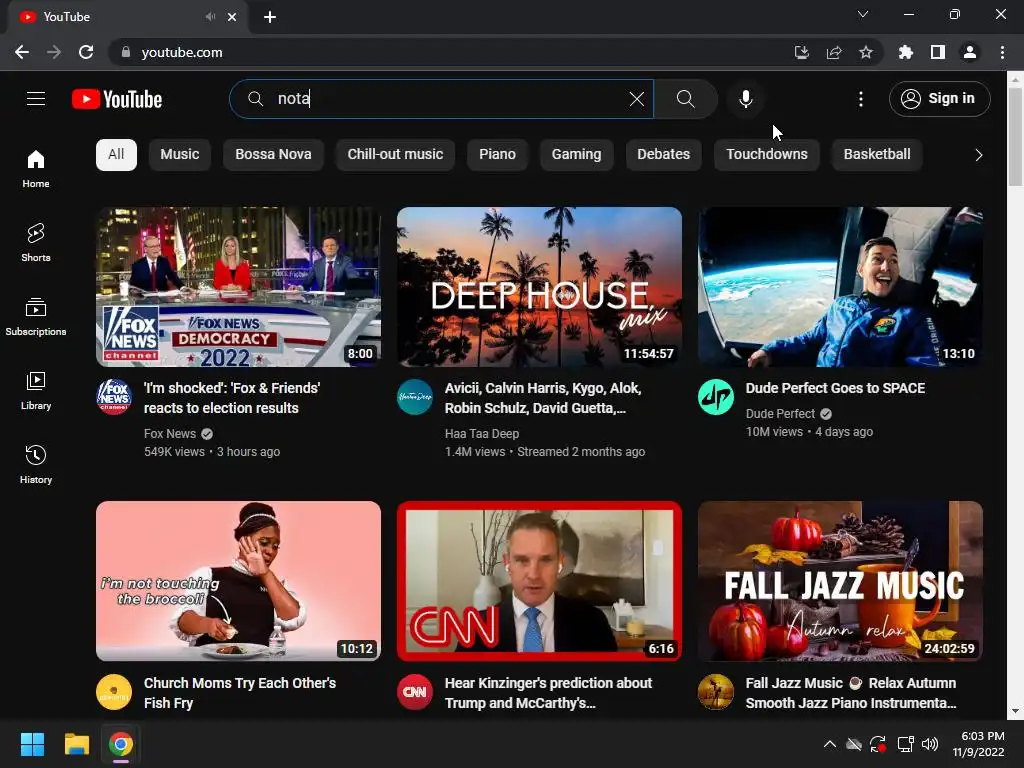Open the YouTube hamburger guide menu
Screen dimensions: 1024x768
[36, 99]
